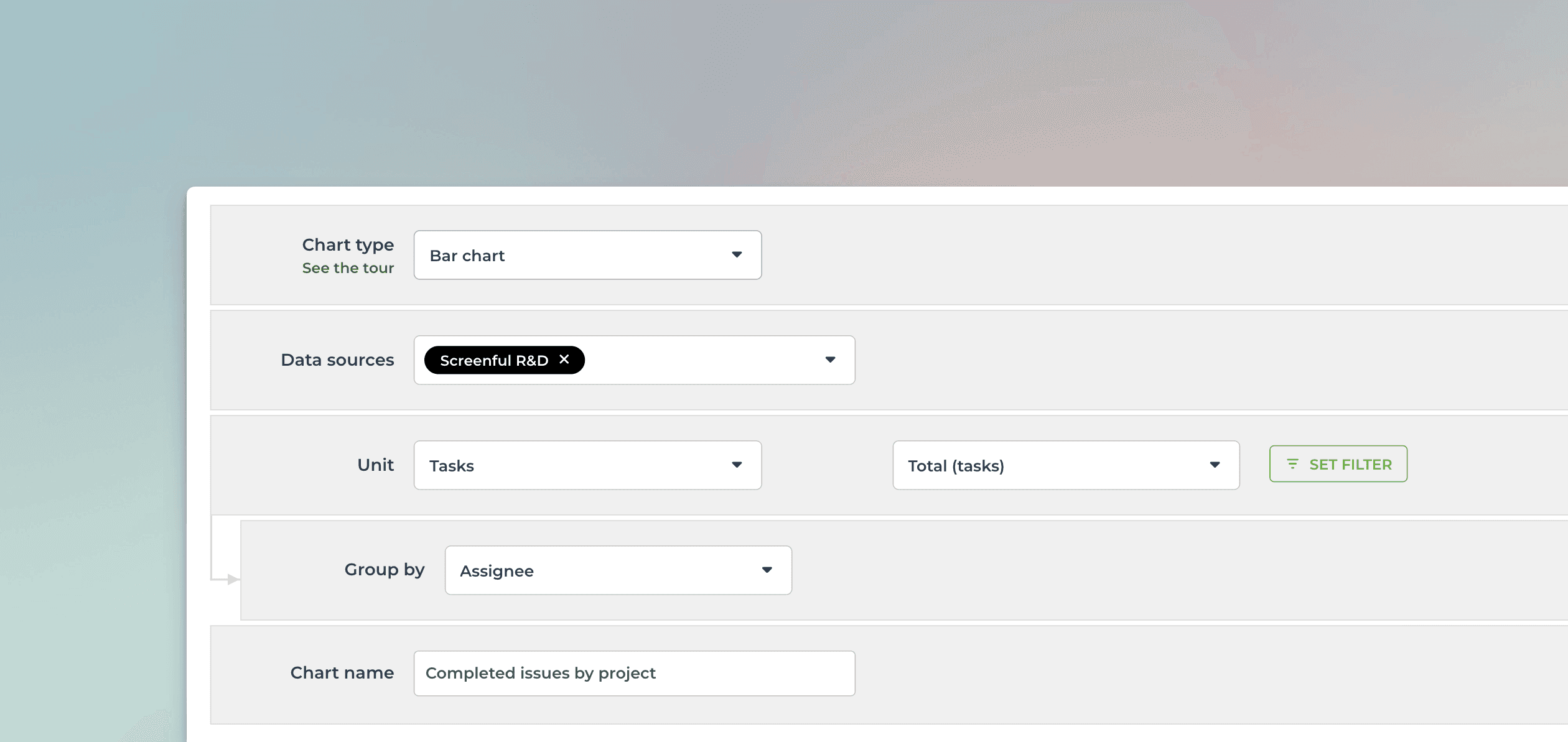The width and height of the screenshot is (1568, 742).
Task: Open the Assignee group-by dropdown
Action: 618,570
